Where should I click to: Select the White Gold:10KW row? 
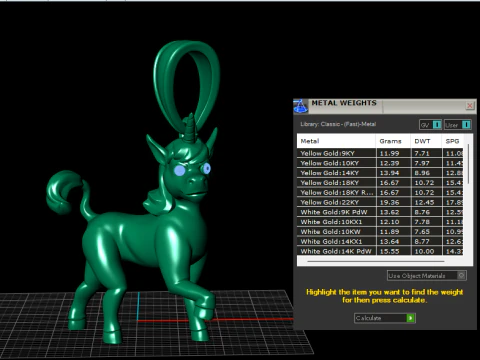tap(380, 231)
